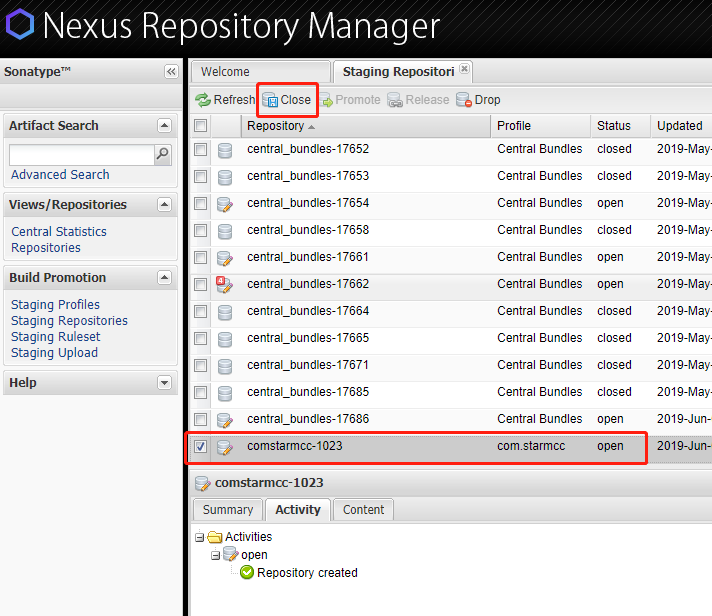Sort by the Profile column header

click(x=541, y=126)
